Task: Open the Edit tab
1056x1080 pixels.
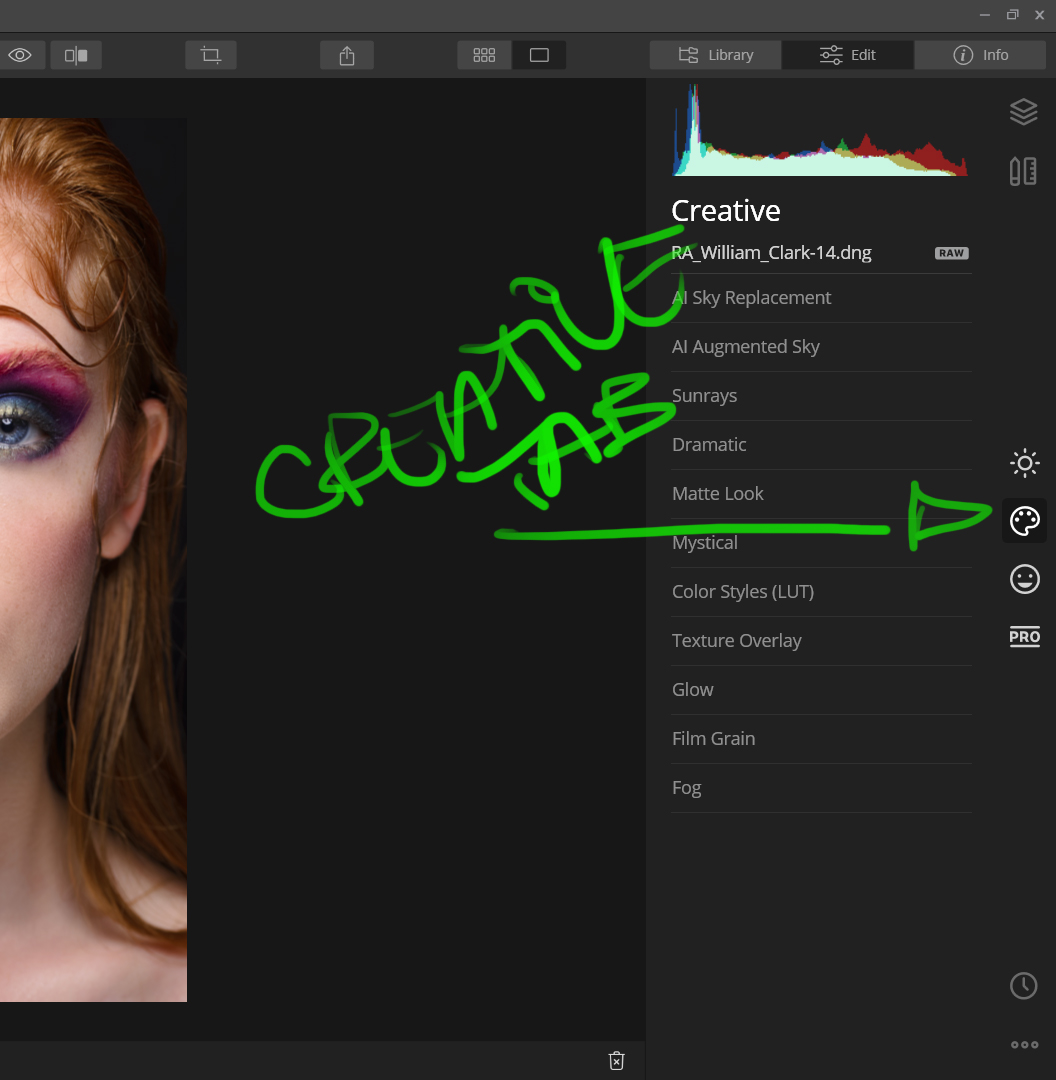Action: click(x=847, y=55)
